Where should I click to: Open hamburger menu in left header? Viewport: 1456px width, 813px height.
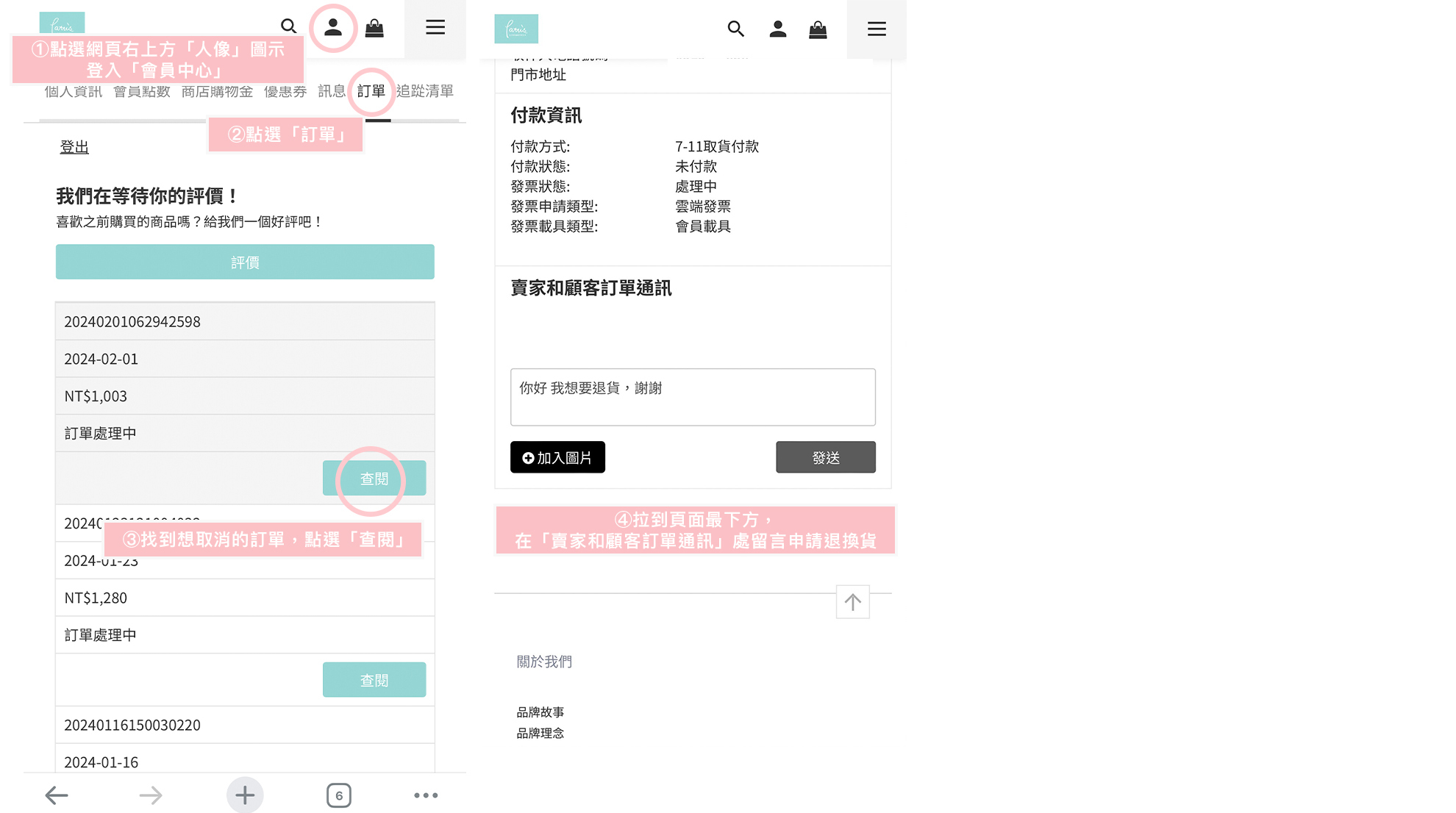tap(435, 28)
